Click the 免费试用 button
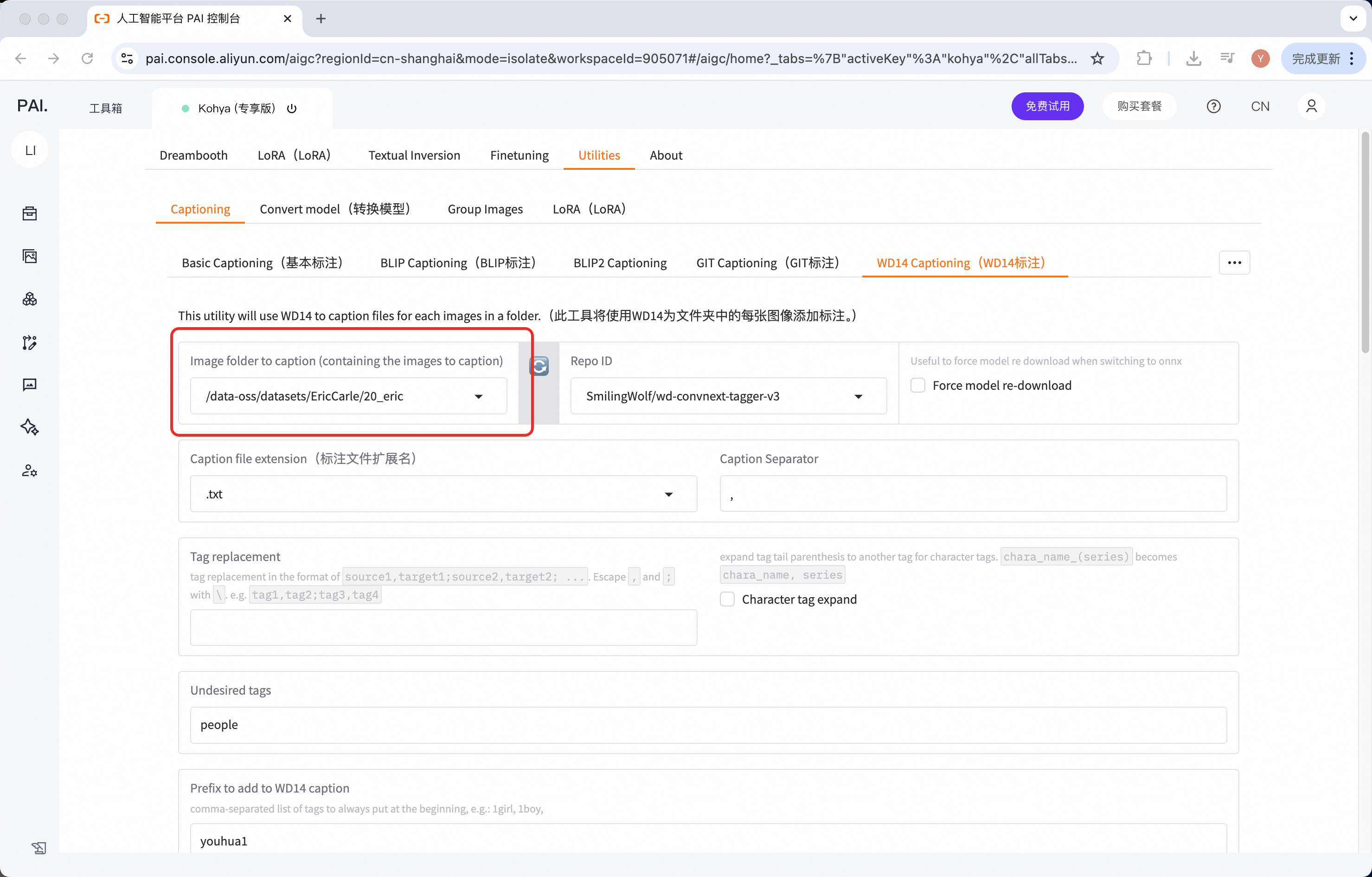This screenshot has width=1372, height=877. (x=1047, y=107)
